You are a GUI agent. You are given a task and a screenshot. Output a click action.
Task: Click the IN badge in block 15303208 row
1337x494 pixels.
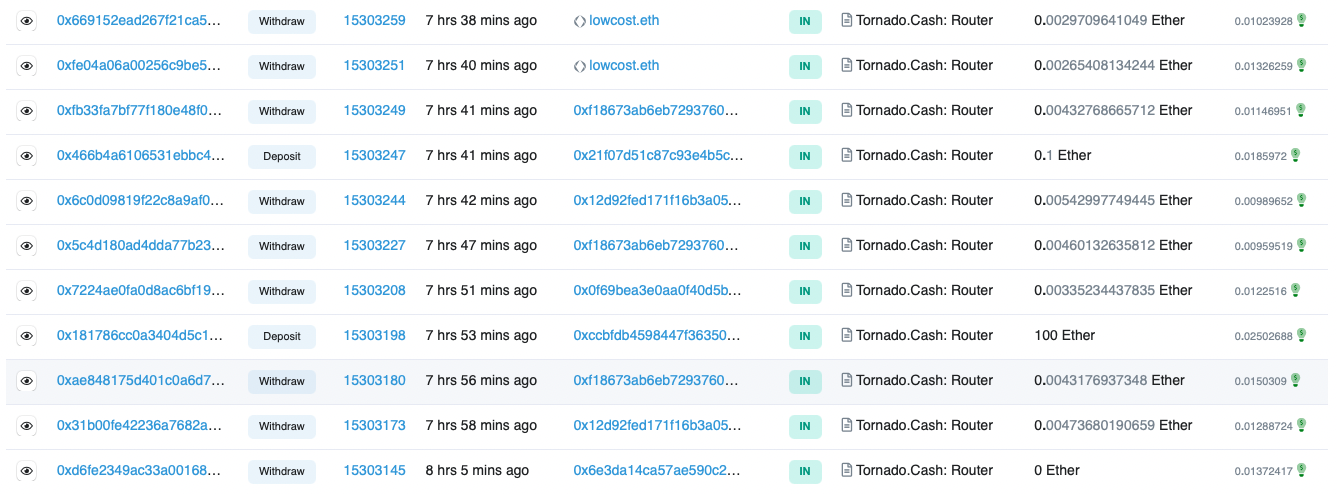click(804, 292)
